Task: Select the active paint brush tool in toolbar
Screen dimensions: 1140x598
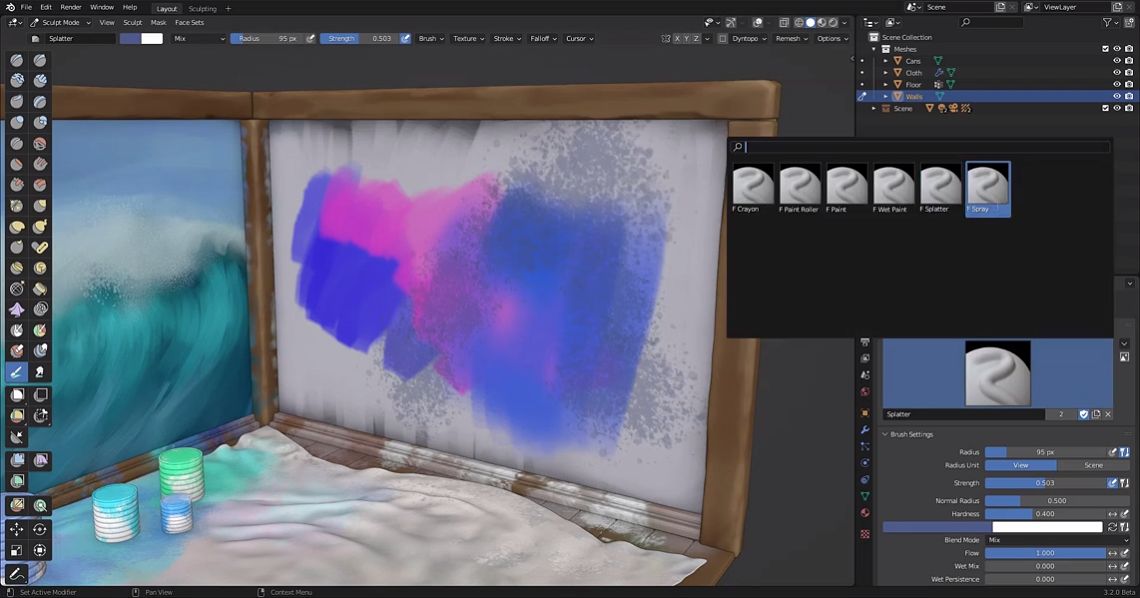Action: [x=17, y=372]
